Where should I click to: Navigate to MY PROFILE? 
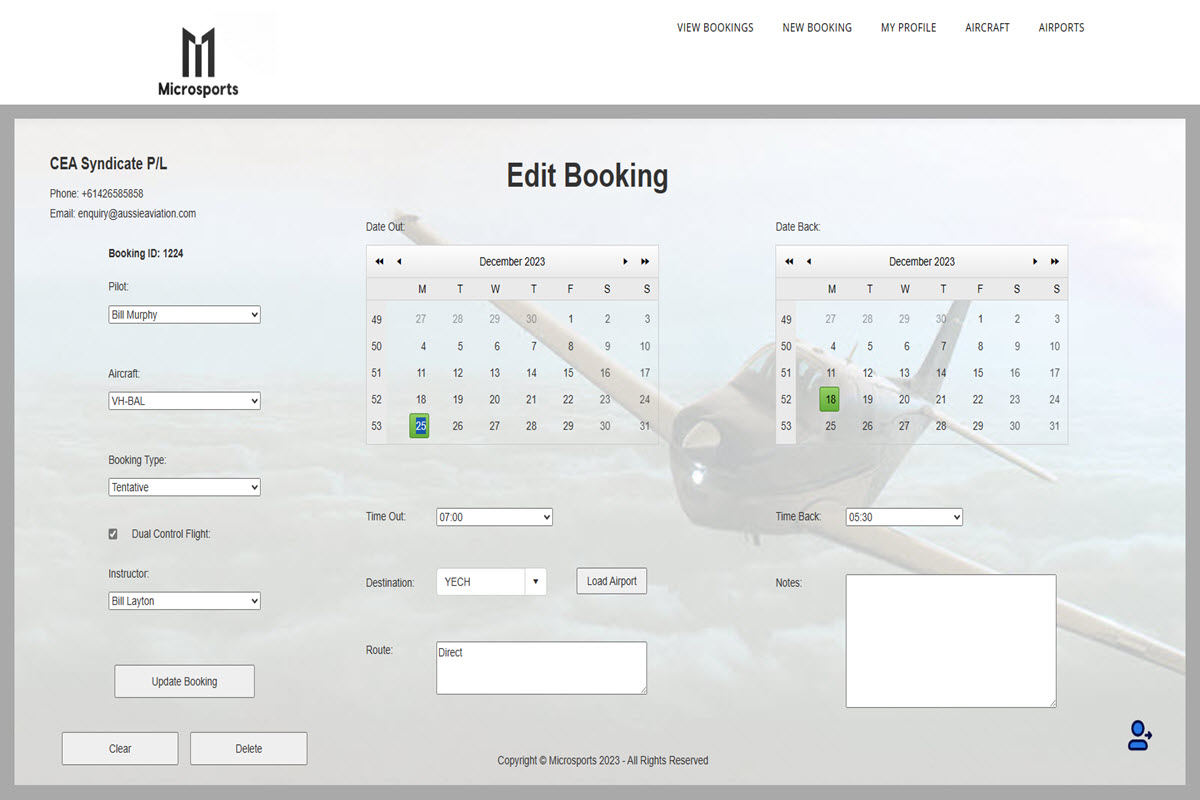(x=908, y=27)
